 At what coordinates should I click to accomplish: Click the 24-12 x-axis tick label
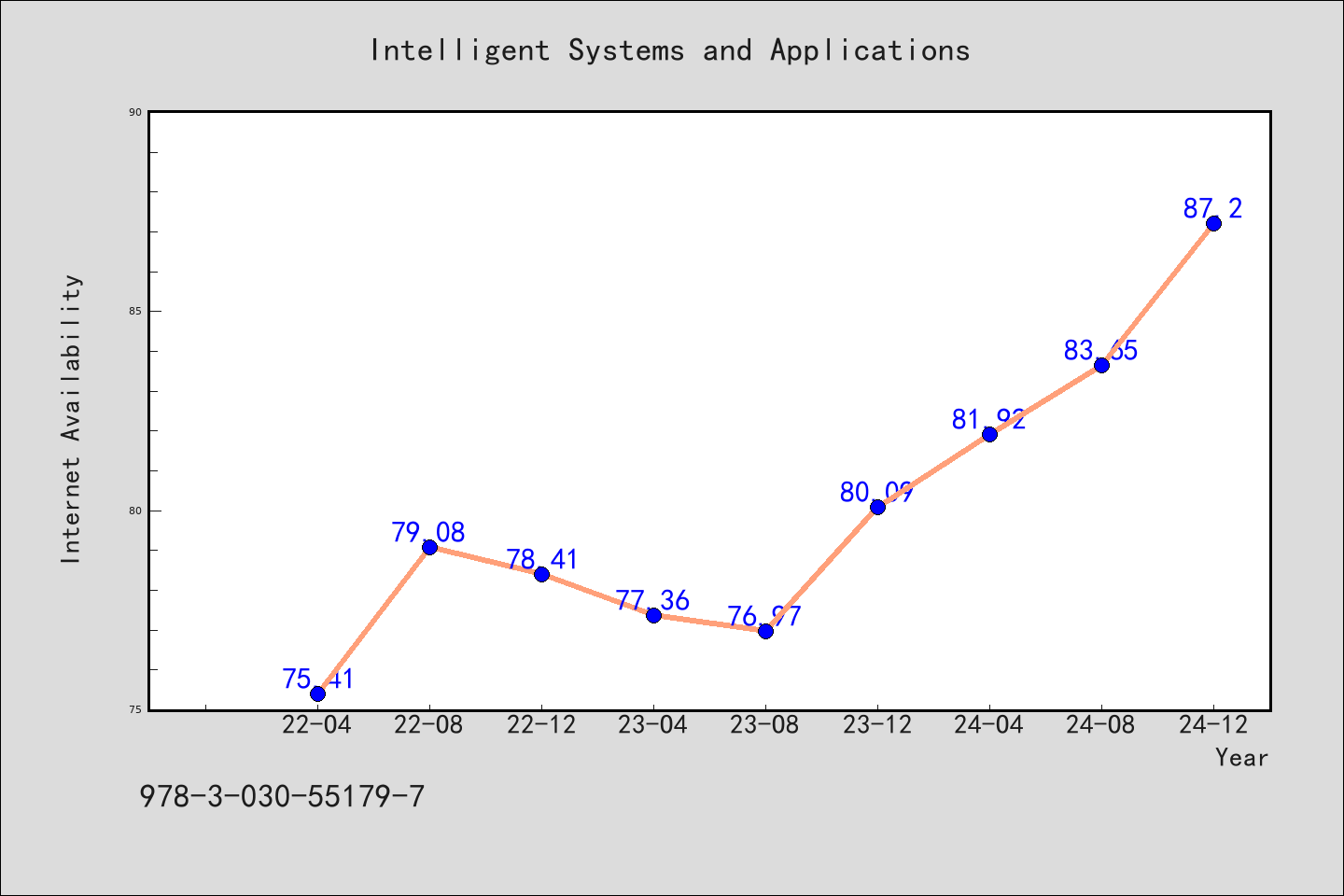[1213, 725]
